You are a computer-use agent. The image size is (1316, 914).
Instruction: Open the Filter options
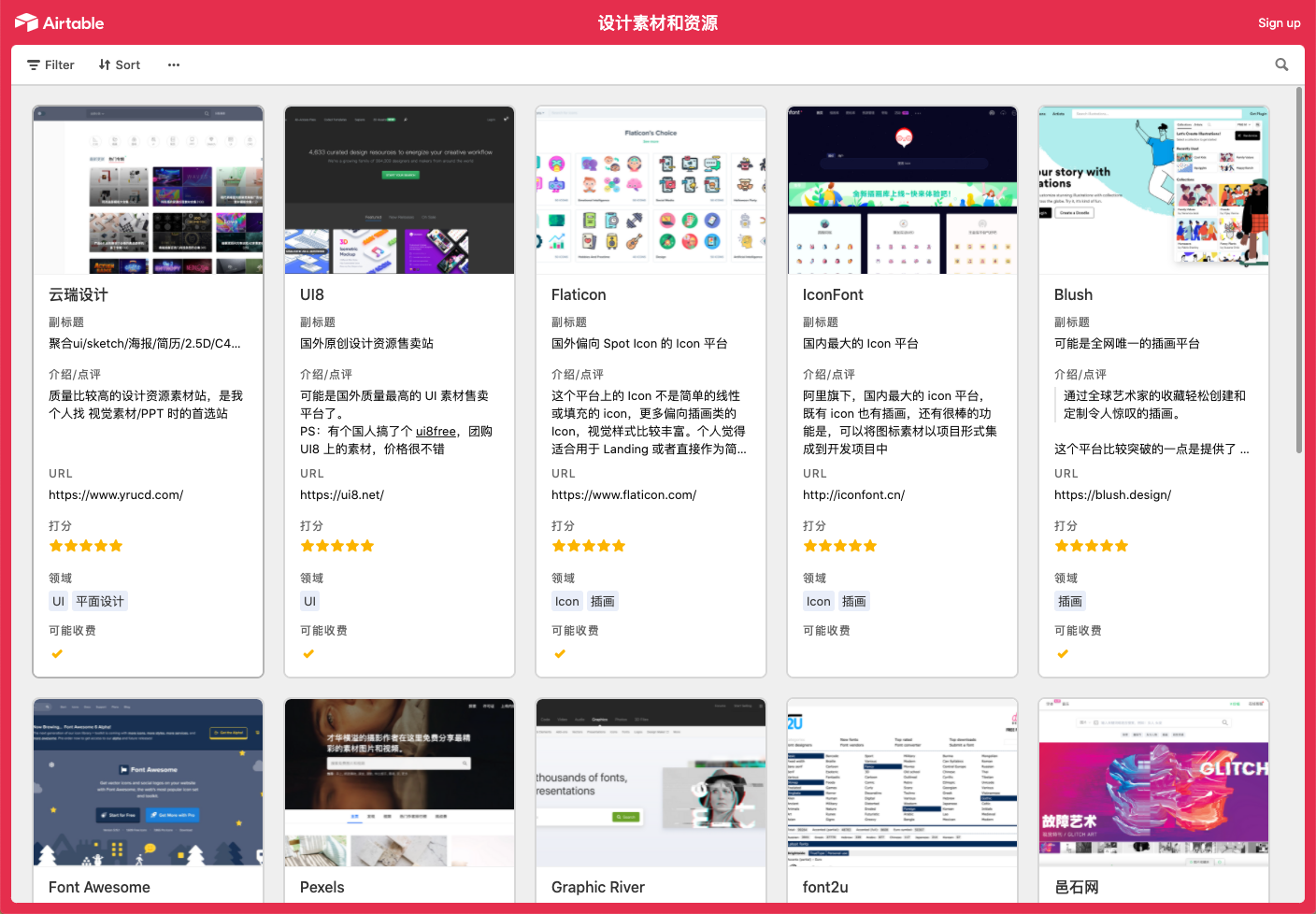tap(50, 64)
